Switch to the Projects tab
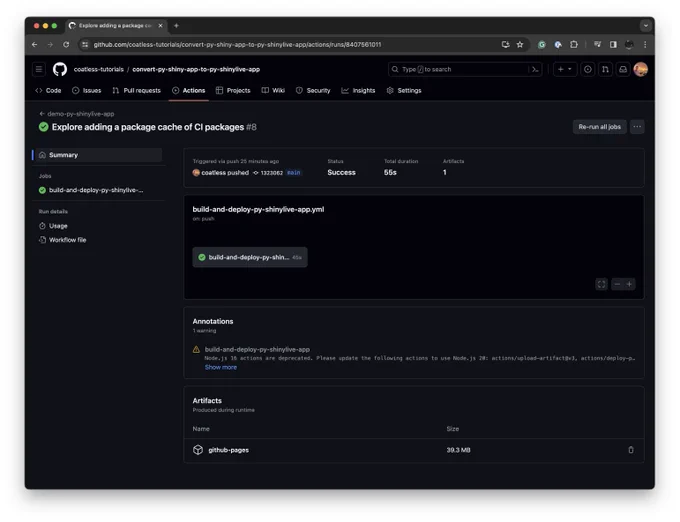 (x=233, y=91)
